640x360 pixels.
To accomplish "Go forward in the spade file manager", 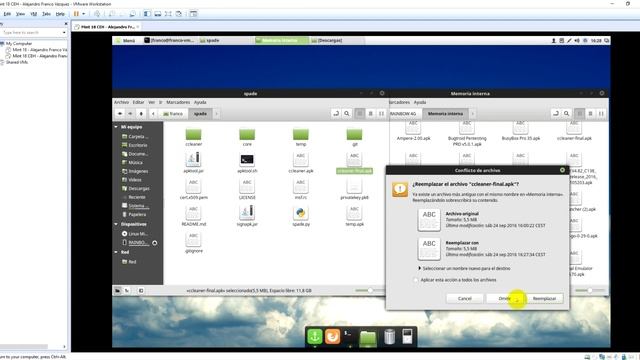I will 130,113.
